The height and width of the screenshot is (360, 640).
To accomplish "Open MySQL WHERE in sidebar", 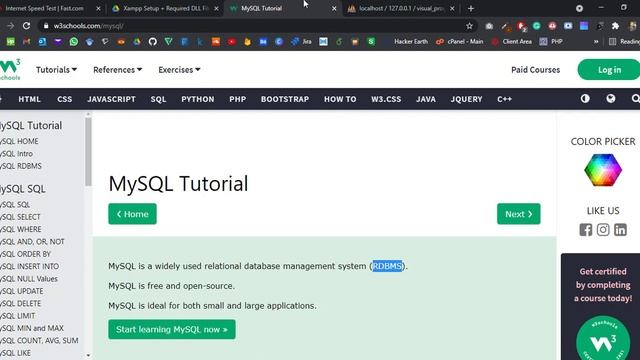I will (20, 229).
